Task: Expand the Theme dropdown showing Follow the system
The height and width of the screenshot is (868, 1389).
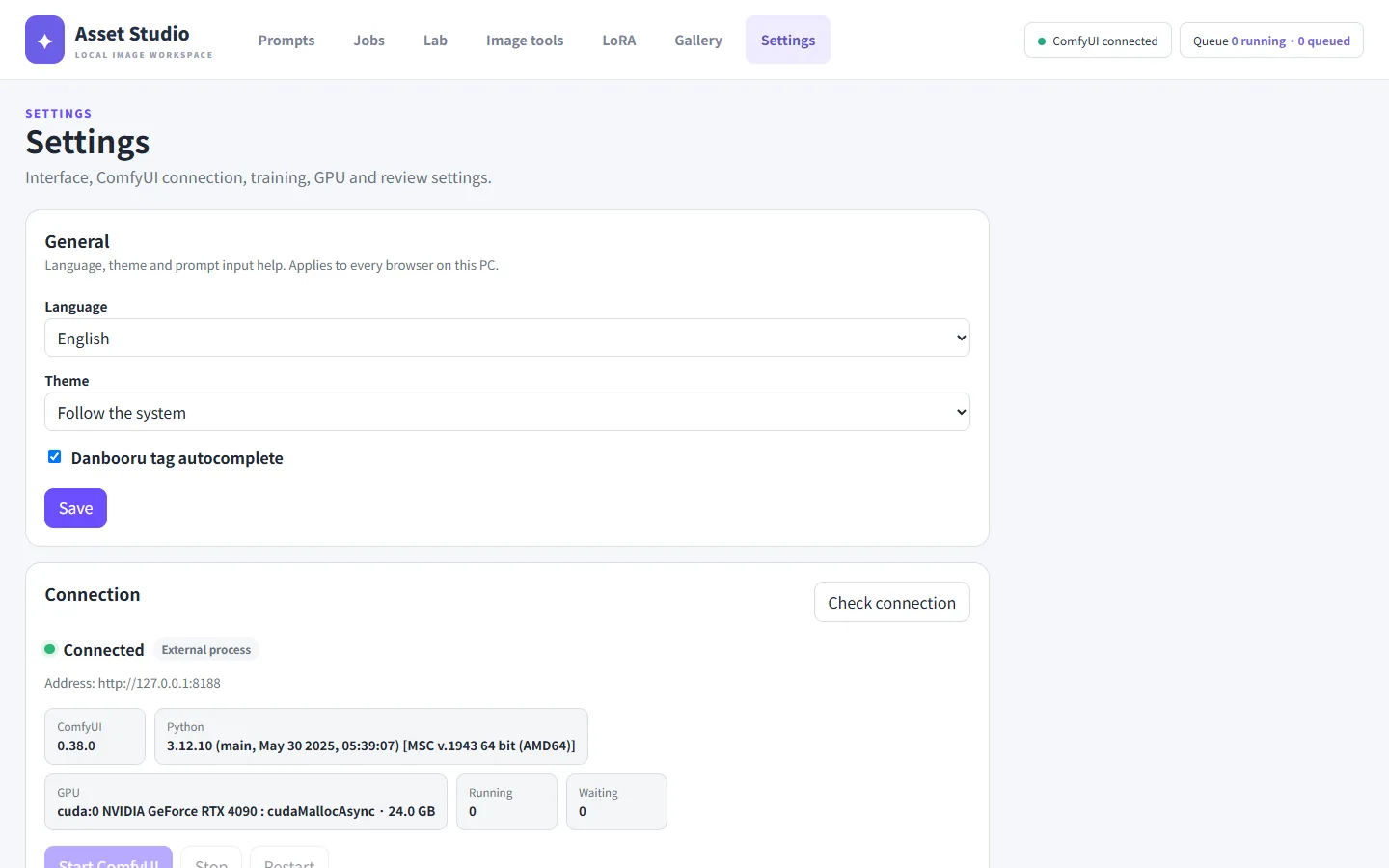Action: point(507,412)
